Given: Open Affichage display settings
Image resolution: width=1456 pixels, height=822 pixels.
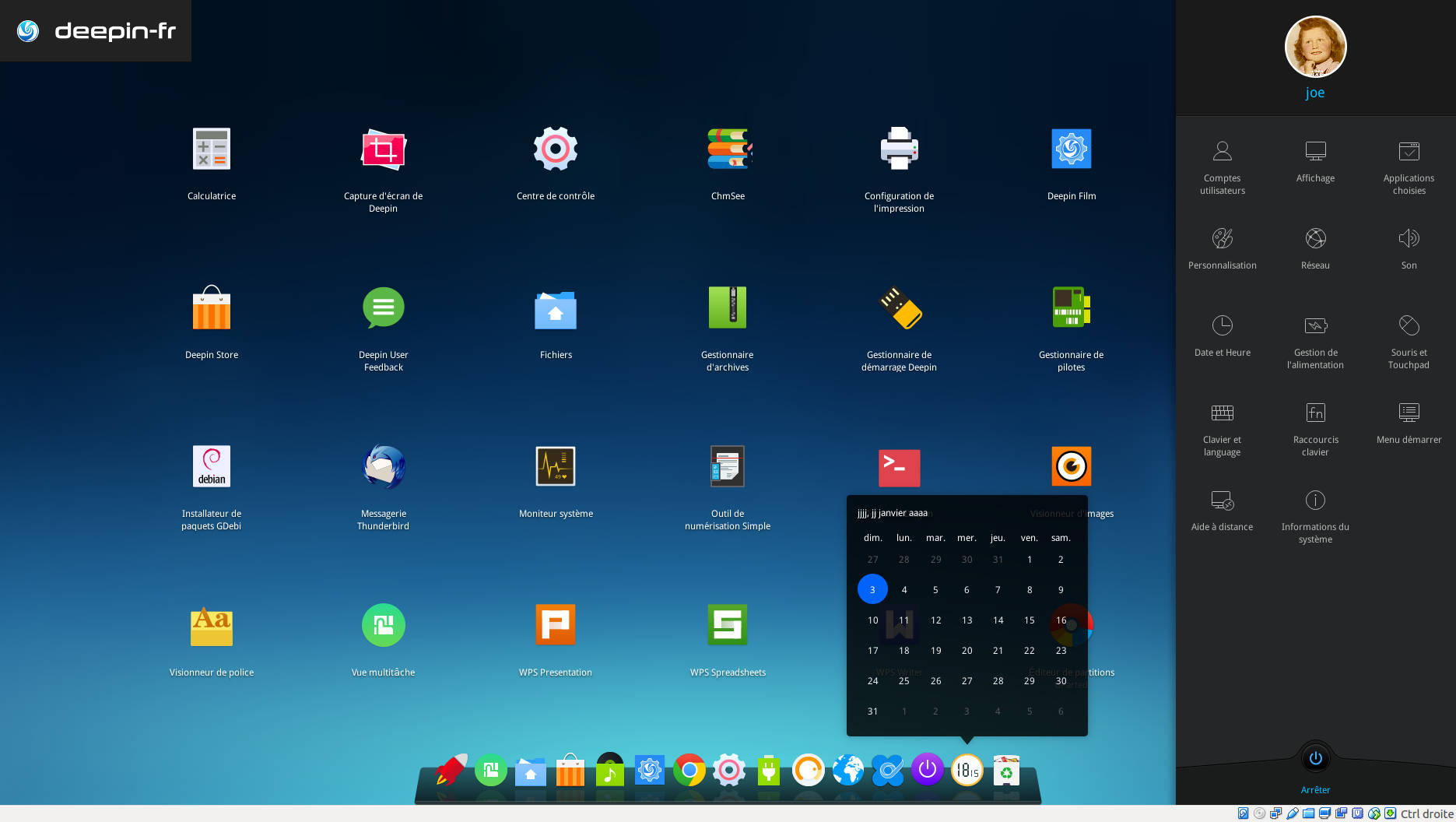Looking at the screenshot, I should 1316,162.
